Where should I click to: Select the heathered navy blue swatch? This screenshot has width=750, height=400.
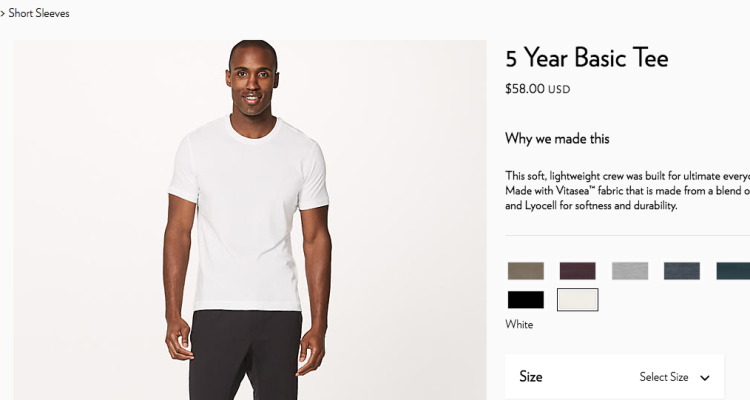682,271
